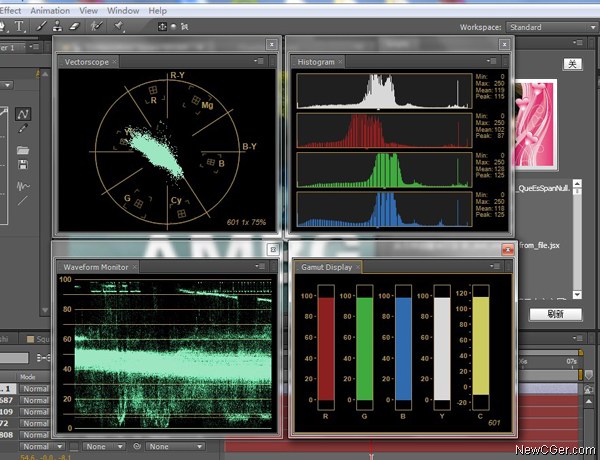Click the pink hearts preview thumbnail

click(536, 124)
